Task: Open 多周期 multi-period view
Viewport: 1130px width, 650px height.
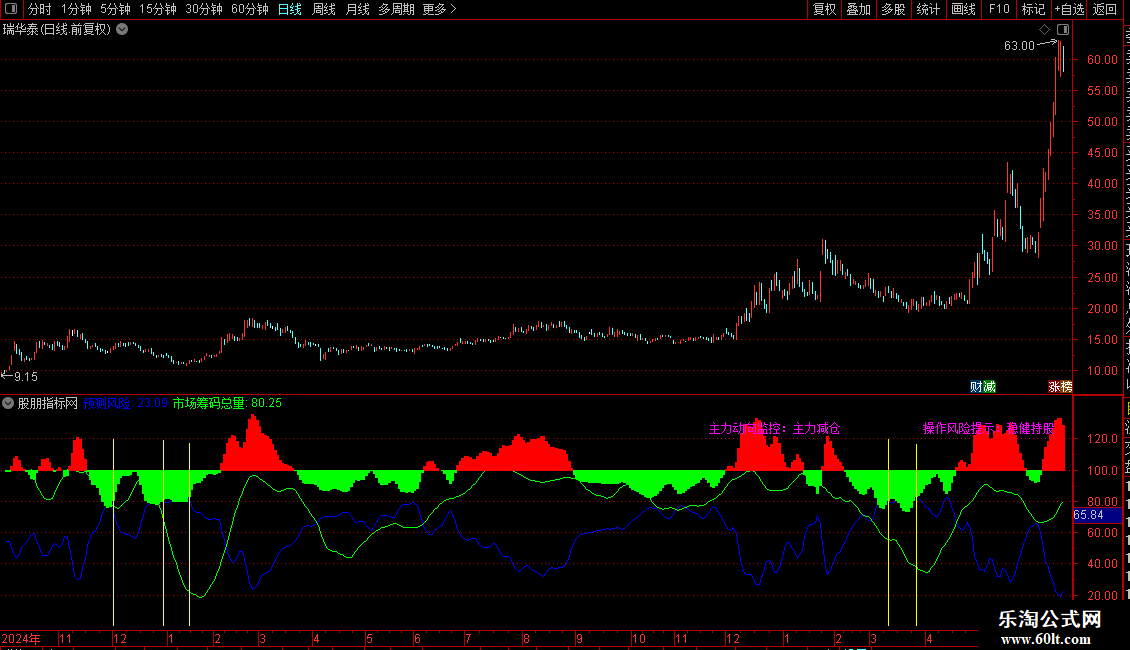Action: 396,9
